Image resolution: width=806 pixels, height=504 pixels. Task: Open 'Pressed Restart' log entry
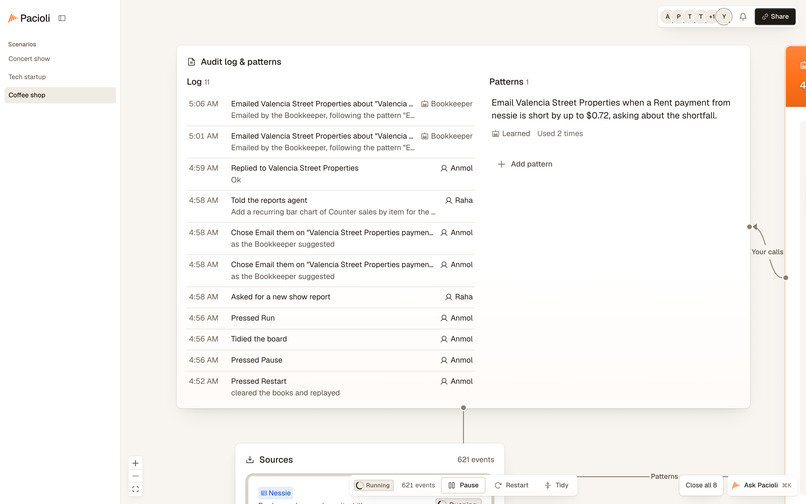(x=331, y=387)
